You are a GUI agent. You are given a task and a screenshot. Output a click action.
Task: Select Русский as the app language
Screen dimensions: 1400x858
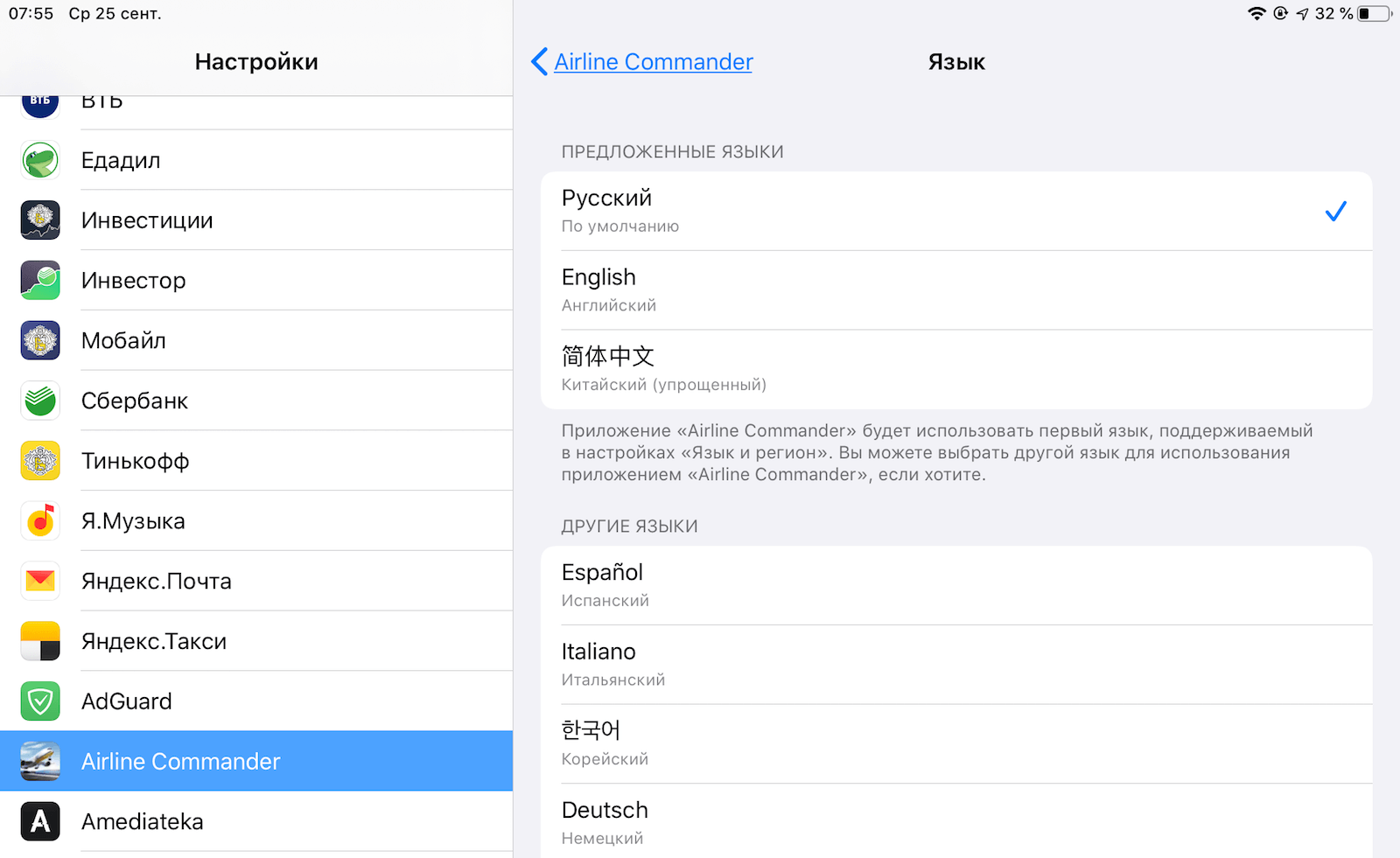955,211
